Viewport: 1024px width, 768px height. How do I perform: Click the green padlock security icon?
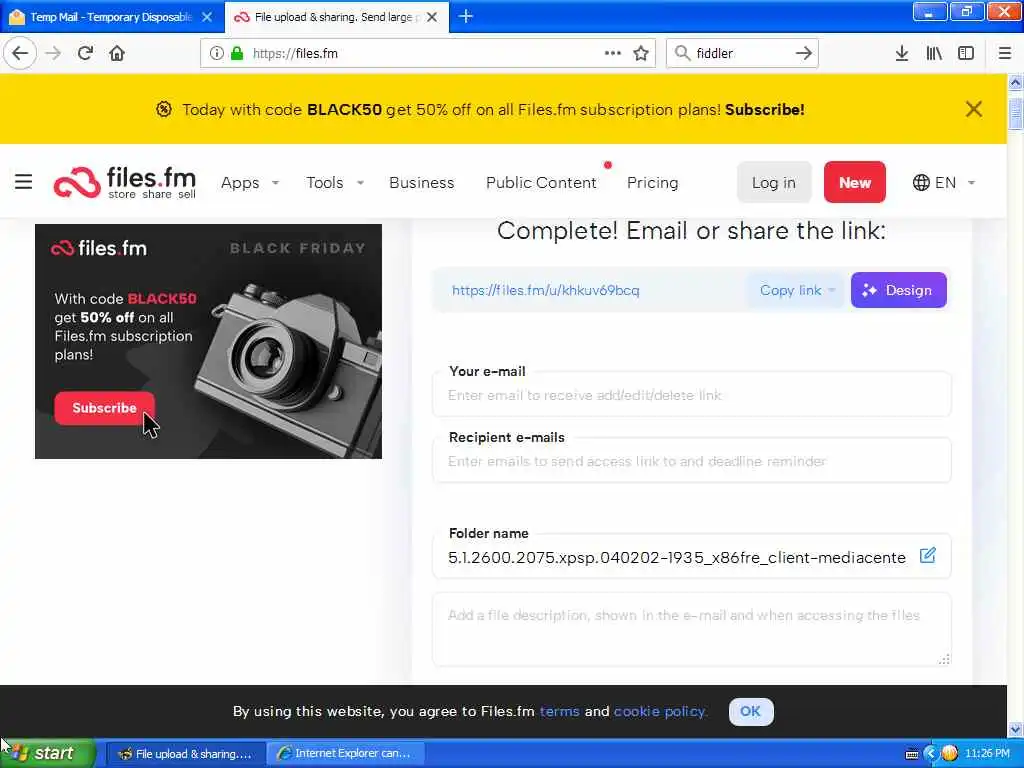(237, 54)
